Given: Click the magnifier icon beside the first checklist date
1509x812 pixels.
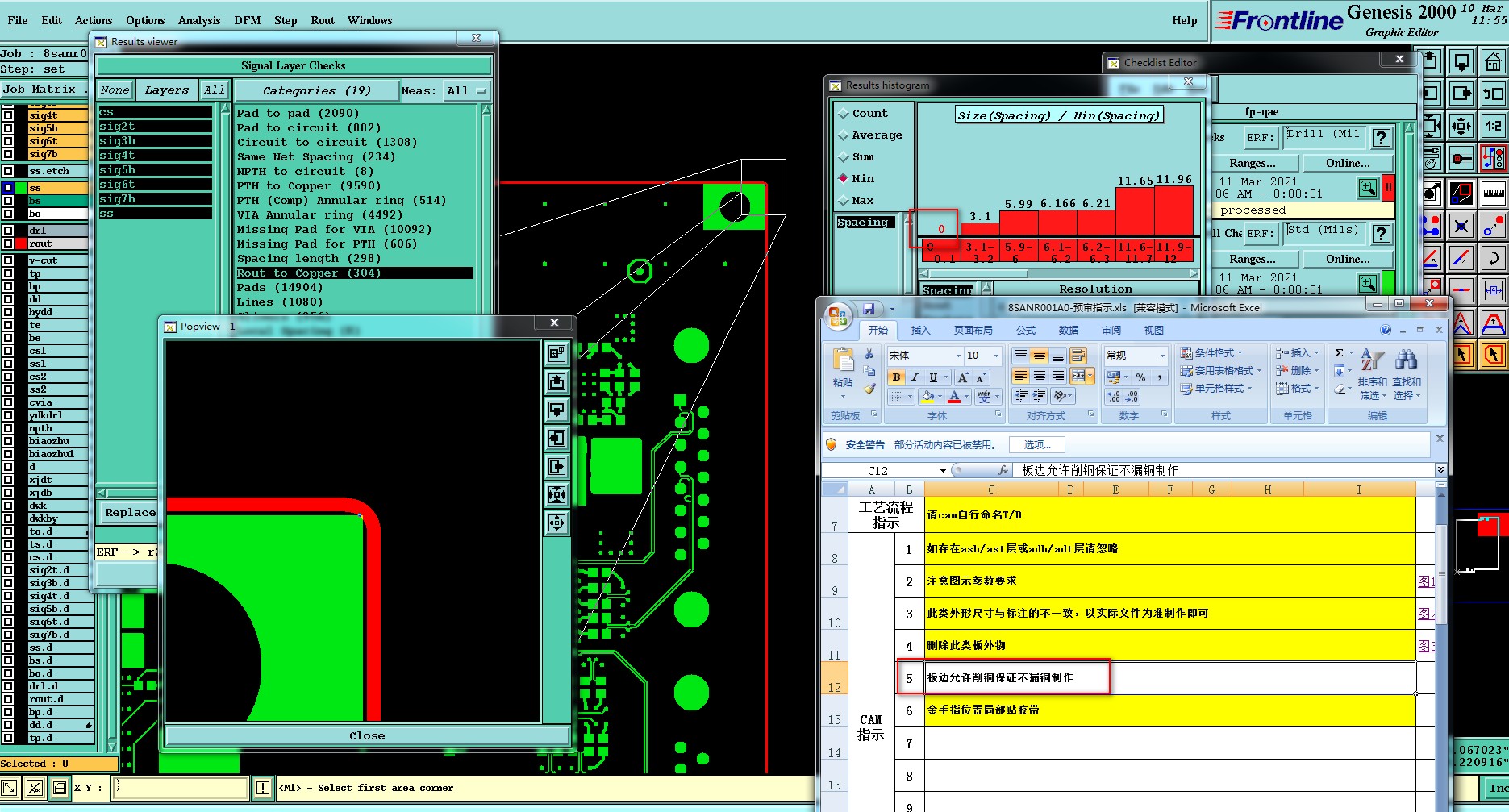Looking at the screenshot, I should click(1368, 188).
